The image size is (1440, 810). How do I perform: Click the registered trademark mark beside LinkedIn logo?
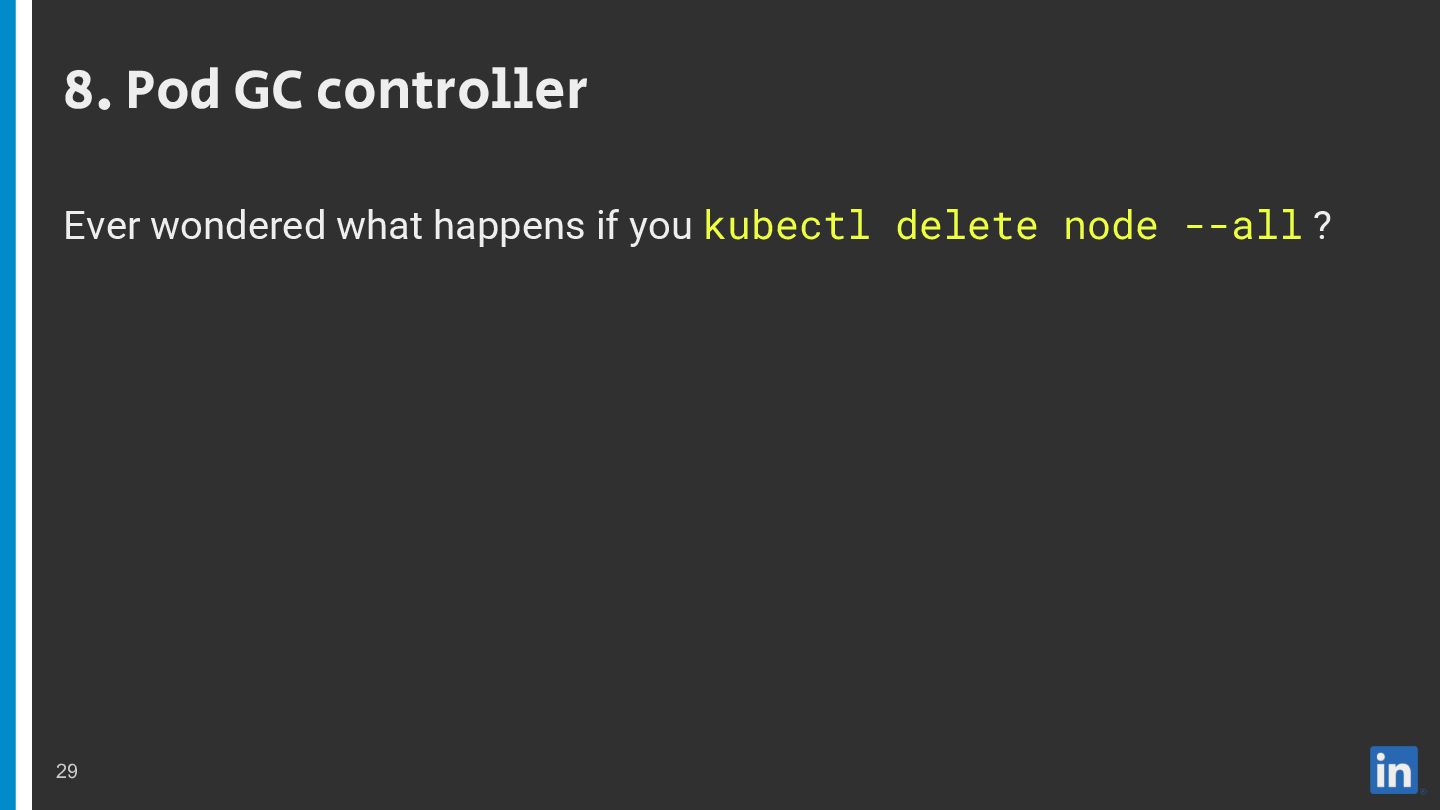[1423, 791]
